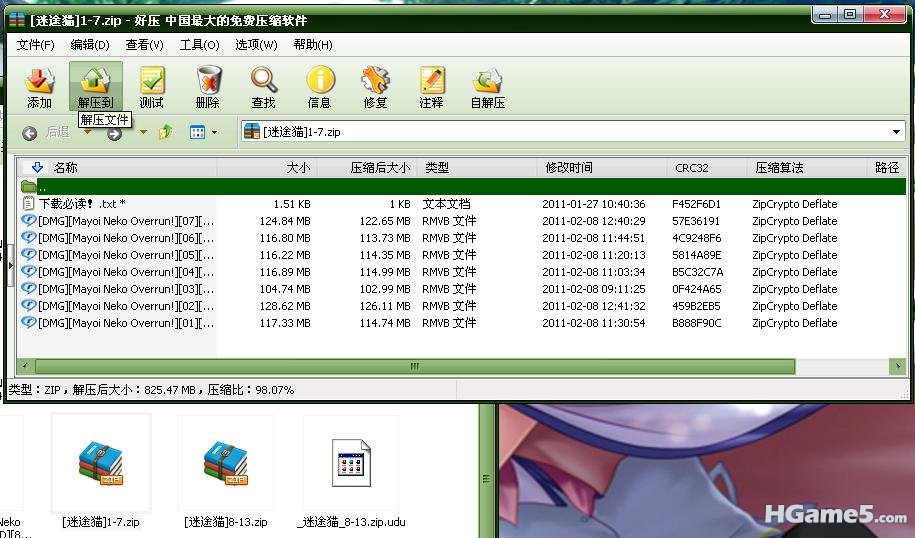Select the 下载必读！.txt file row
The image size is (915, 538).
[x=82, y=204]
